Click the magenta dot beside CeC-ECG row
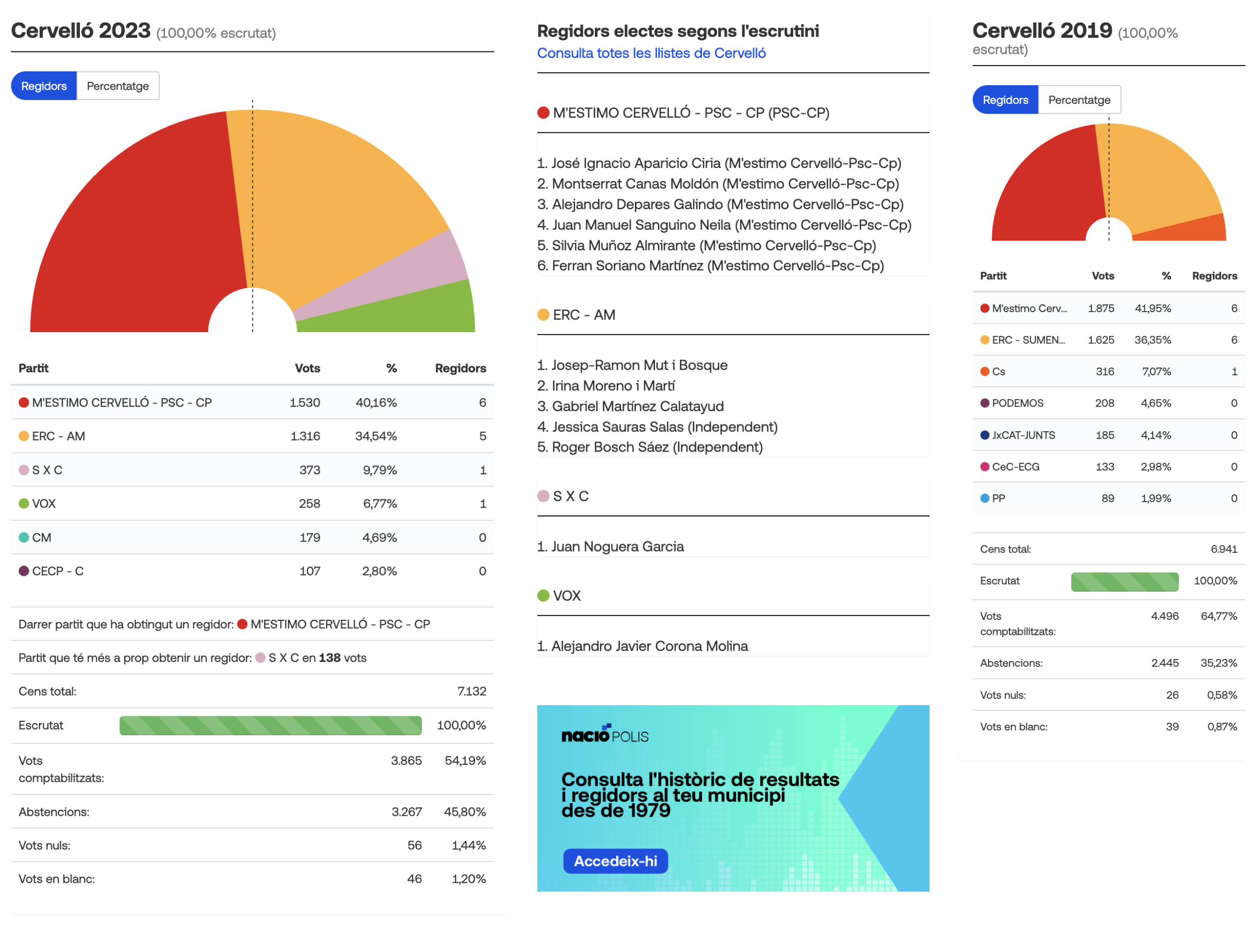This screenshot has width=1254, height=952. 985,466
